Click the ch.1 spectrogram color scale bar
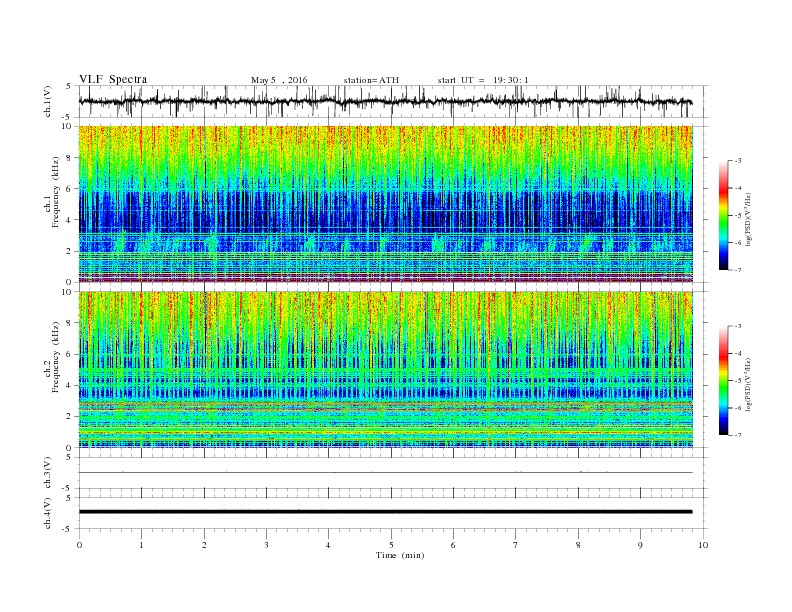The width and height of the screenshot is (792, 612). (x=724, y=215)
